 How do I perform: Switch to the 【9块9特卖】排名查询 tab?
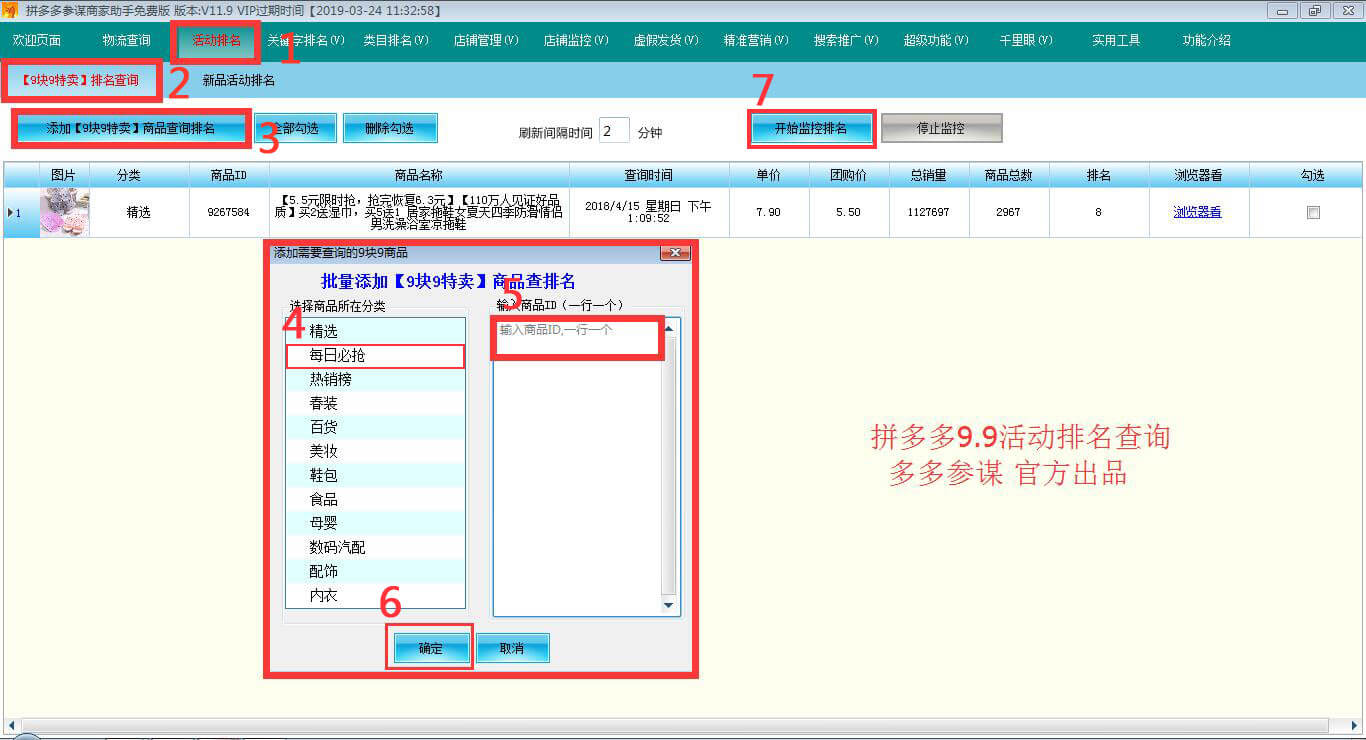coord(81,81)
